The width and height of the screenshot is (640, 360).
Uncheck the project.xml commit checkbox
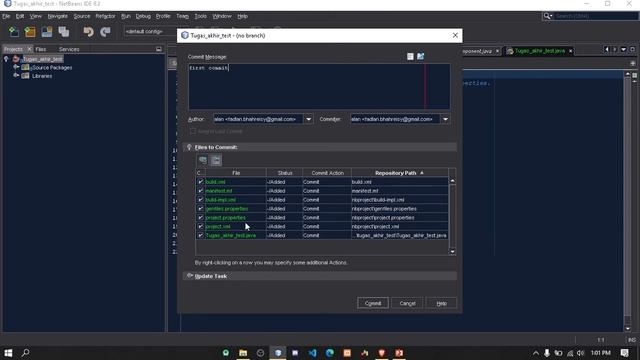click(200, 226)
